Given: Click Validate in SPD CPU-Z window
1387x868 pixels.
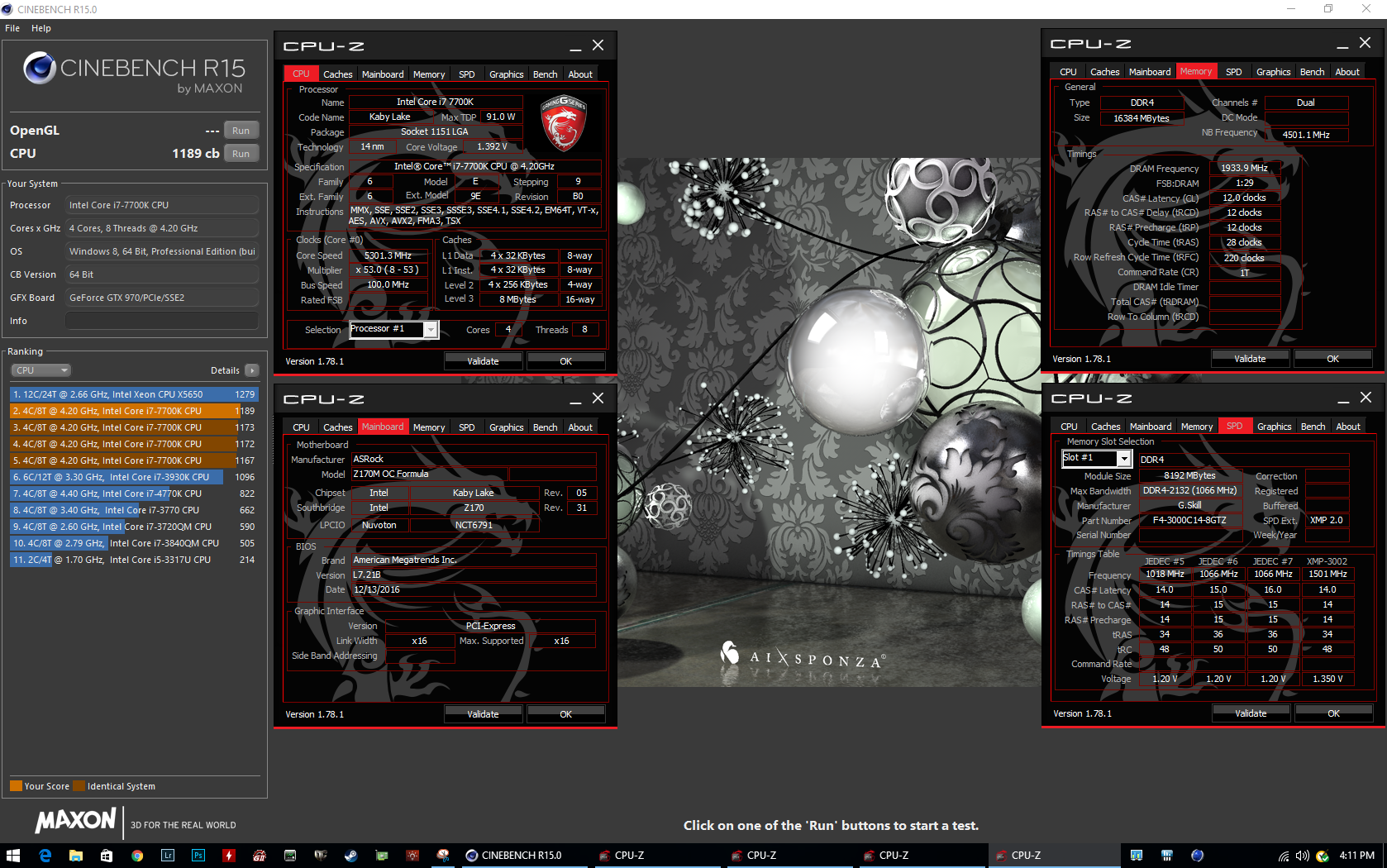Looking at the screenshot, I should coord(1251,713).
